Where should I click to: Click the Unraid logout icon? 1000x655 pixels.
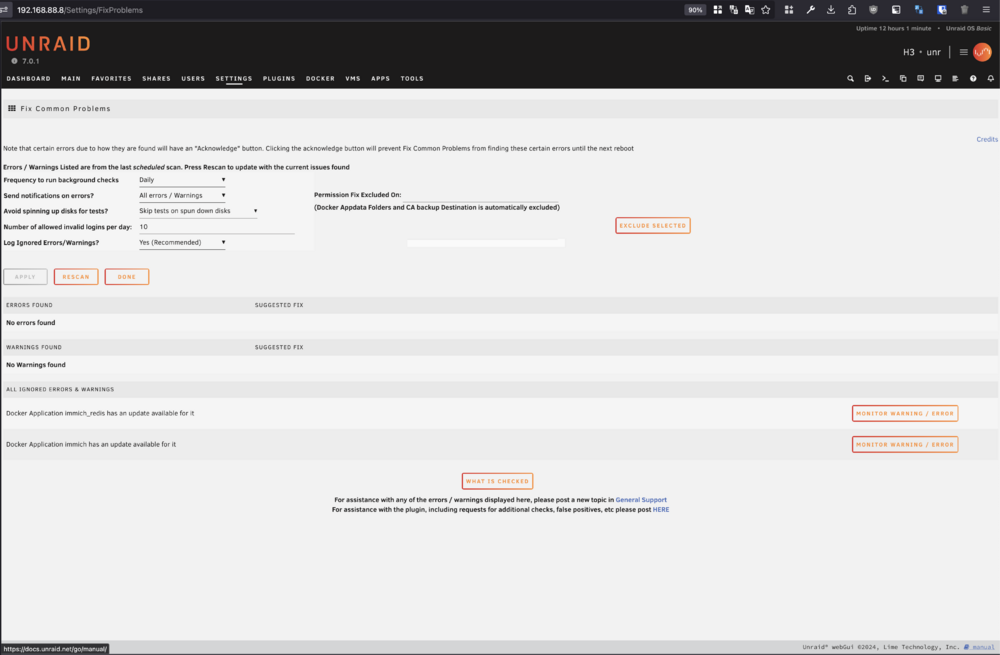(x=867, y=78)
